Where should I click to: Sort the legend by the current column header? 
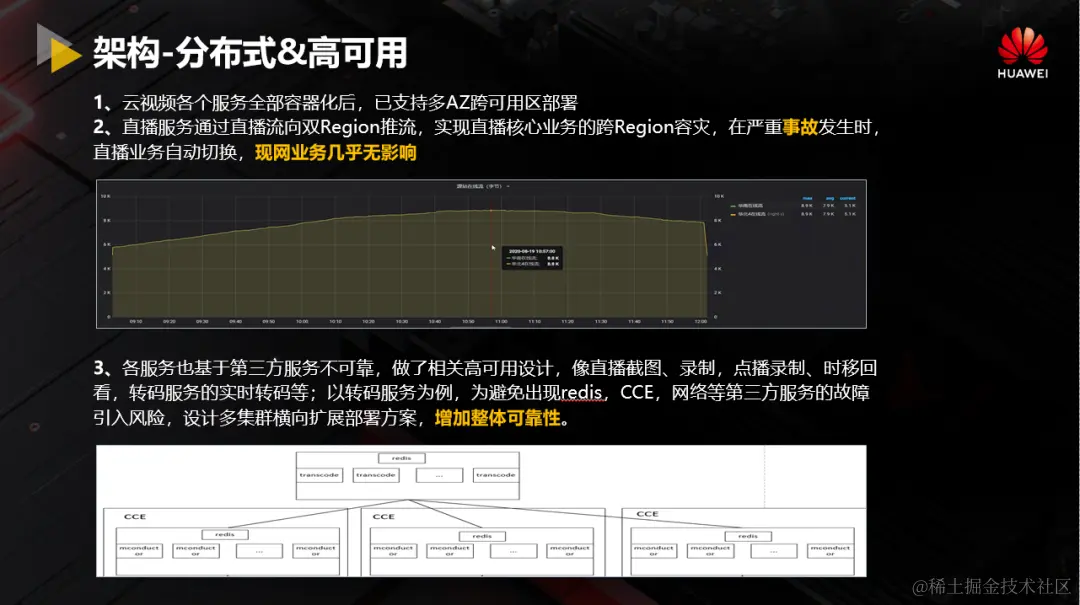click(x=847, y=198)
